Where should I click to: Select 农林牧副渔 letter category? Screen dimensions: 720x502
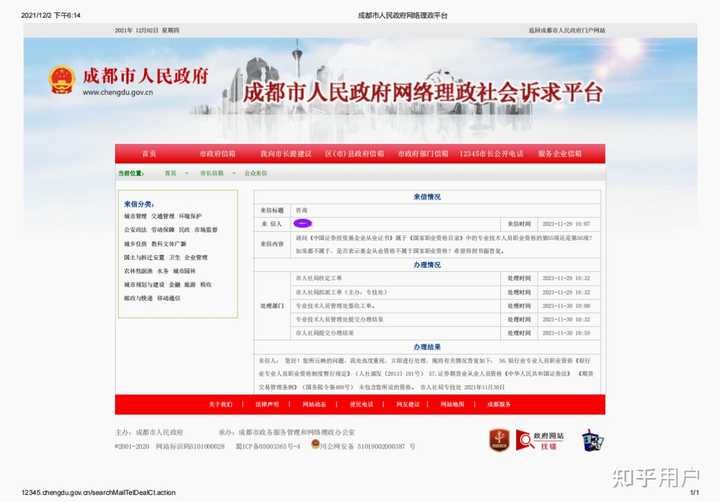tap(138, 271)
